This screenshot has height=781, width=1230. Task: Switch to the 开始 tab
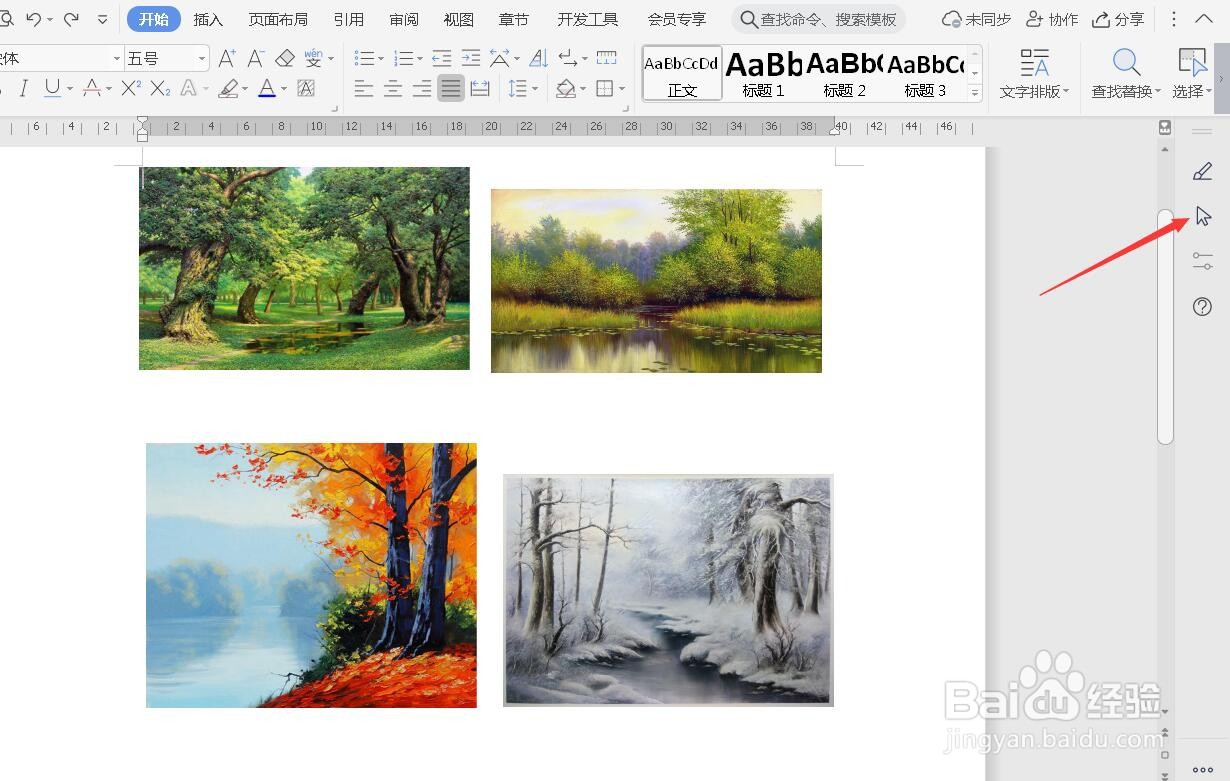click(154, 19)
